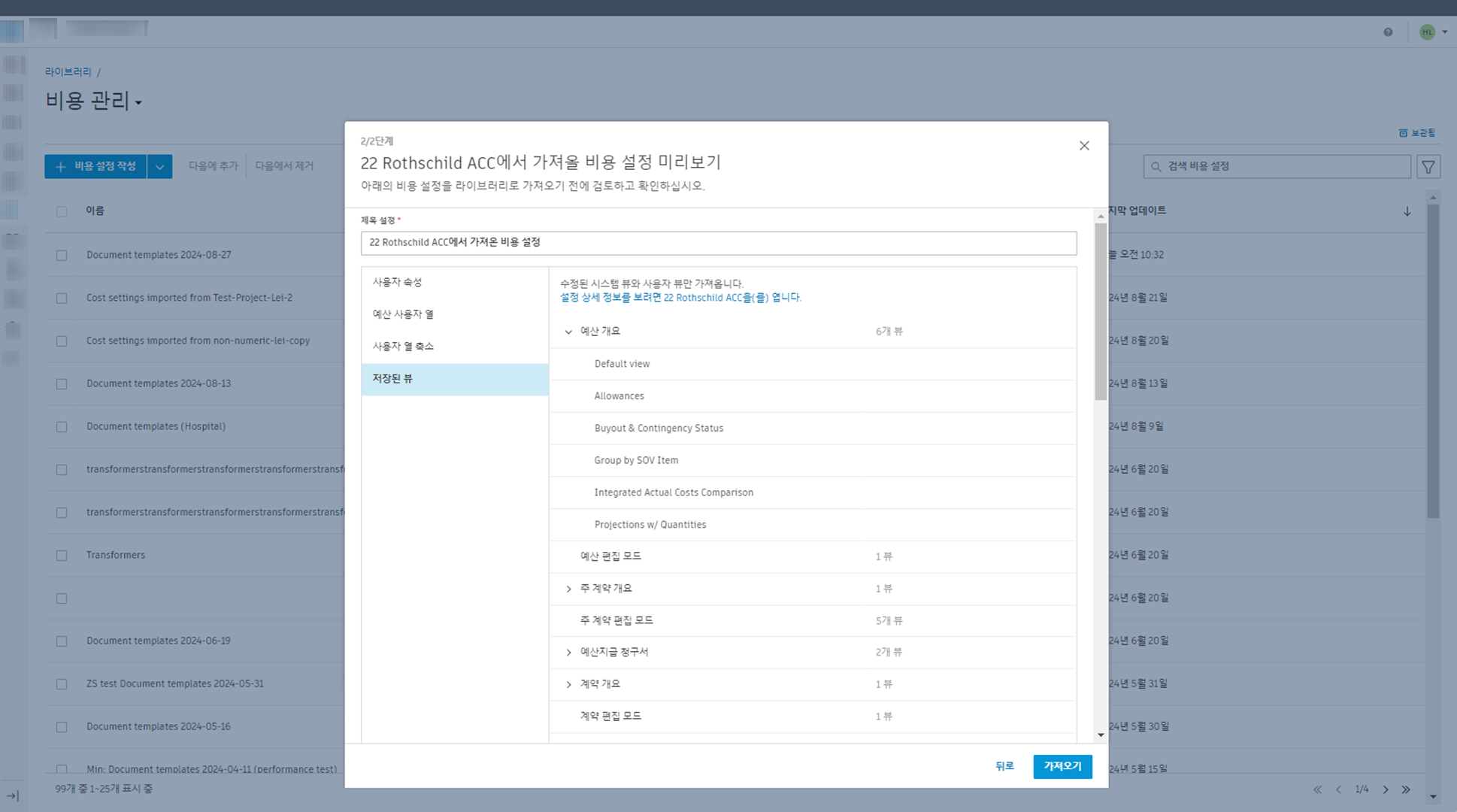Click inside the 제목 설정 title field
Image resolution: width=1457 pixels, height=812 pixels.
[x=719, y=243]
